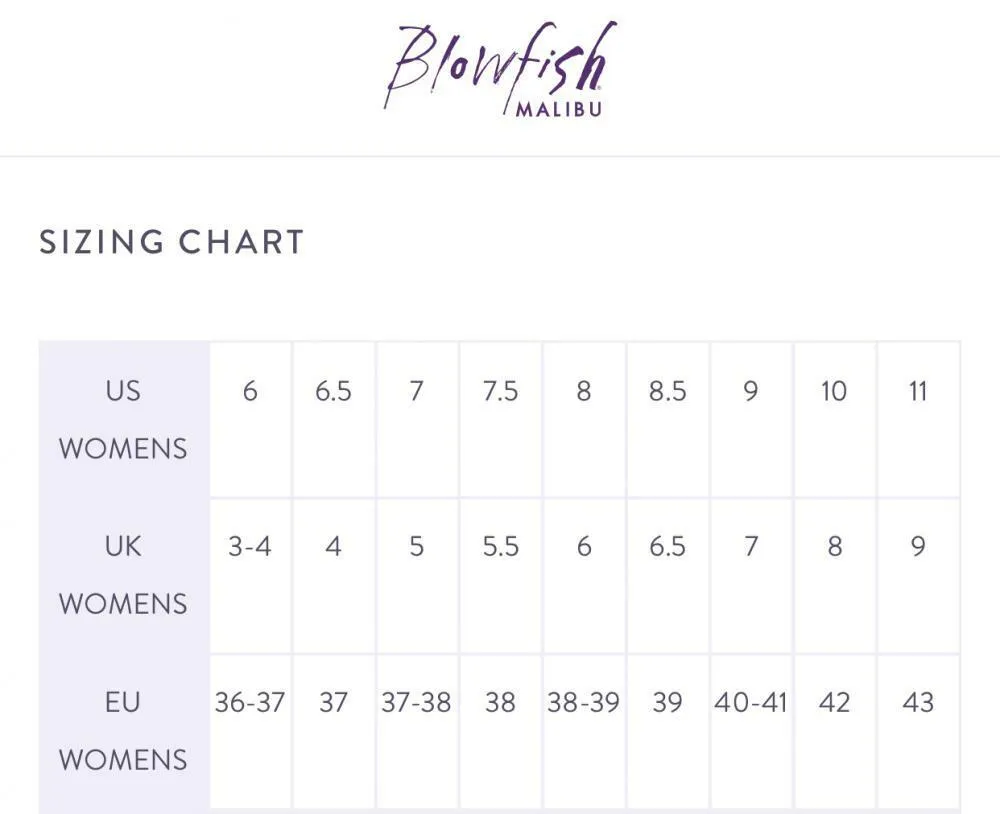Click the SIZING CHART heading
Viewport: 1000px width, 814px height.
[x=171, y=242]
